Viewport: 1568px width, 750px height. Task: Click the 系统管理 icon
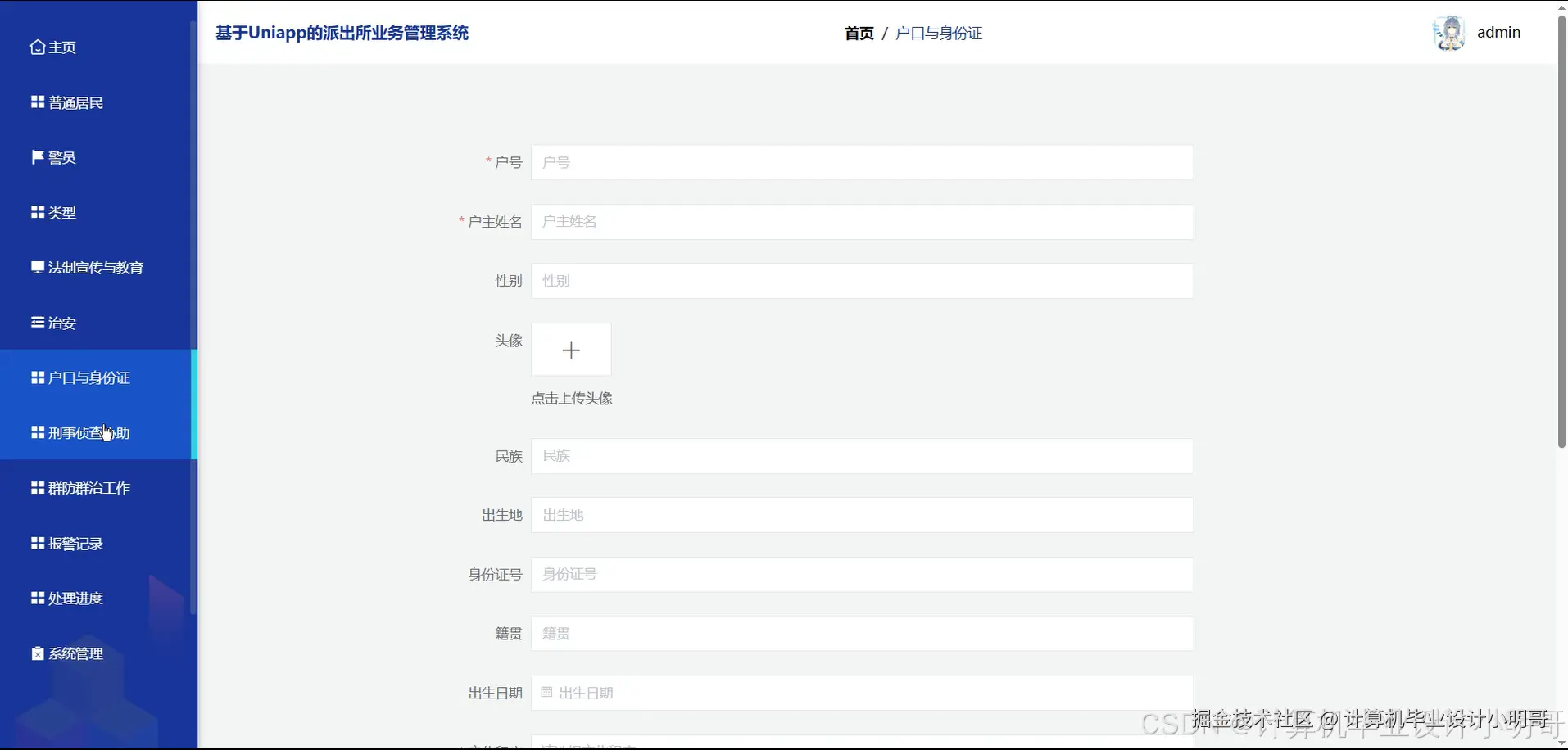click(35, 653)
